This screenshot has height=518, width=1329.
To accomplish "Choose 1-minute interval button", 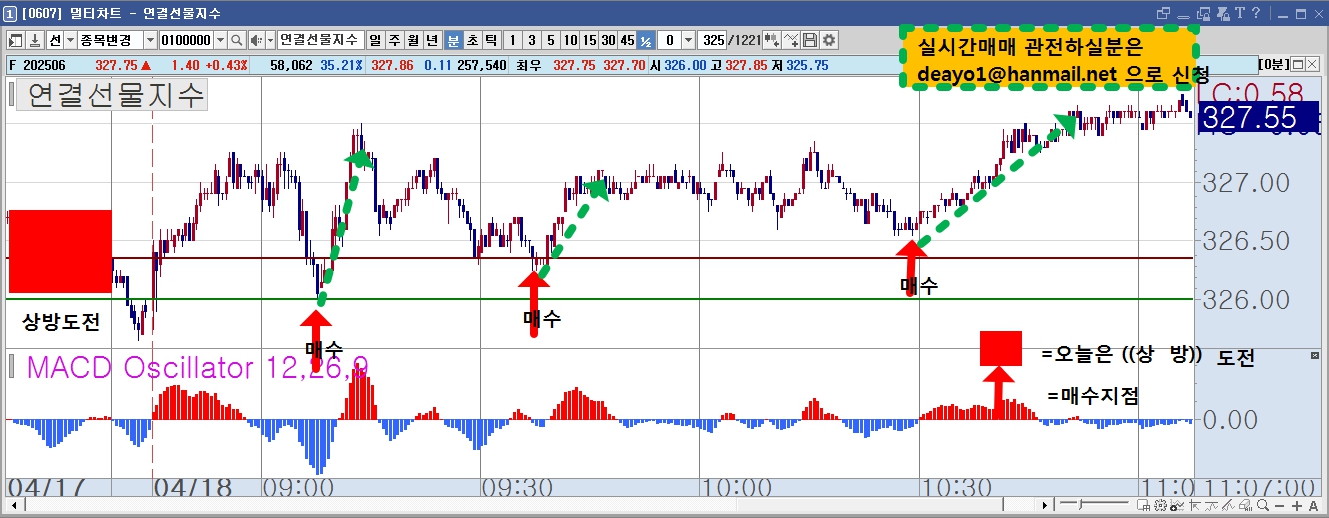I will click(x=512, y=40).
